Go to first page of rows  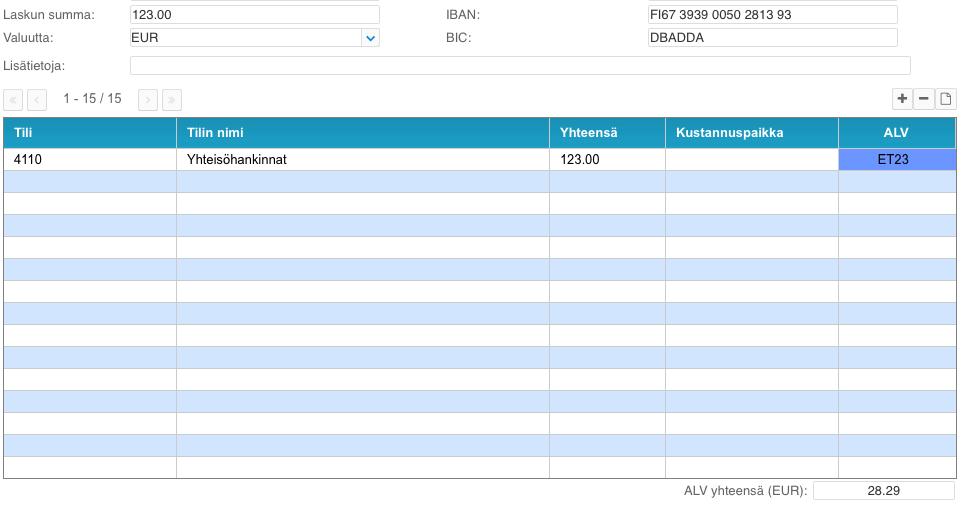click(13, 100)
